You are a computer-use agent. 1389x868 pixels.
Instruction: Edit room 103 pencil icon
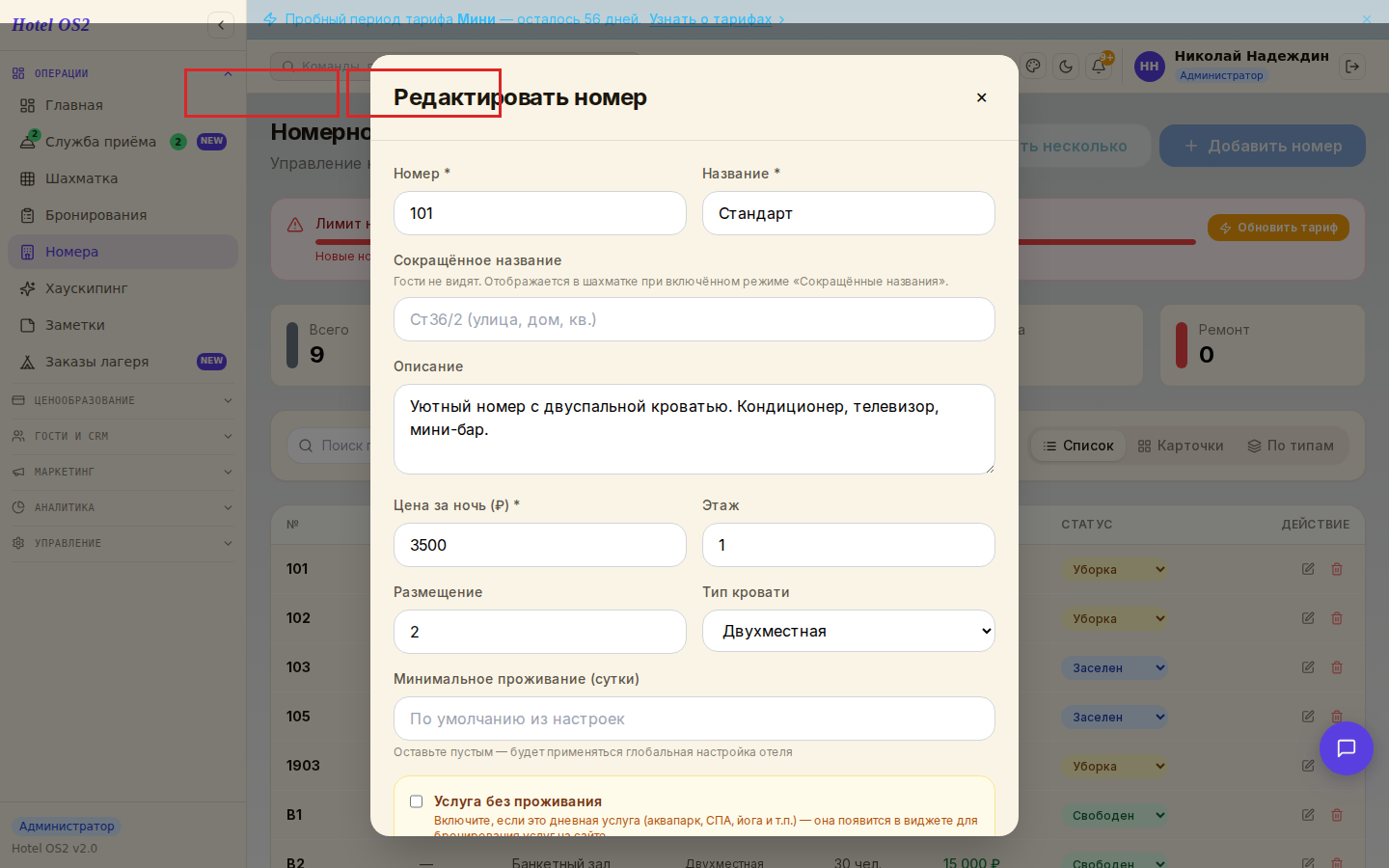click(x=1308, y=667)
